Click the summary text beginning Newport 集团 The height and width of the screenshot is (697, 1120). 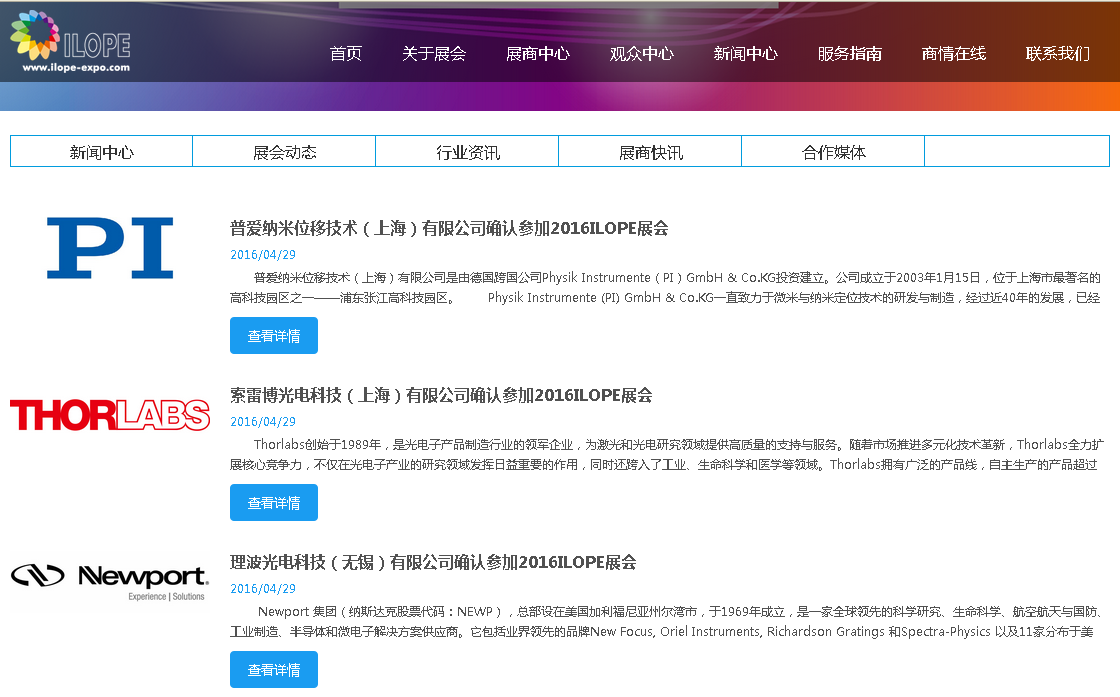(666, 621)
